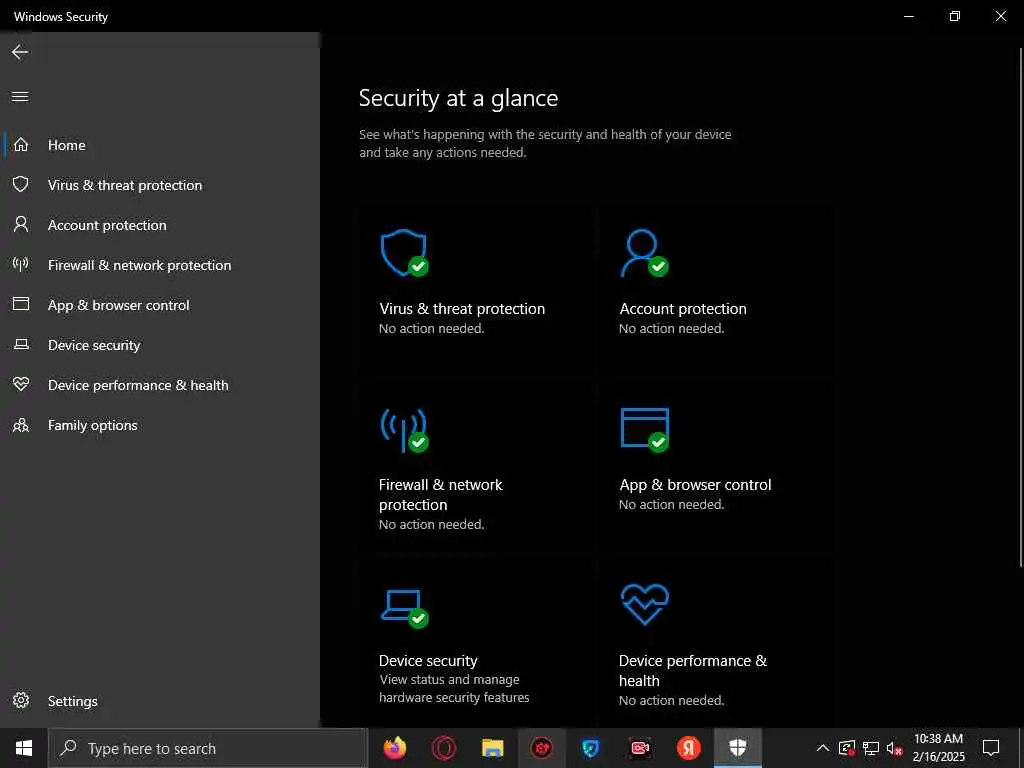Click the 'Security at a glance' heading
Image resolution: width=1024 pixels, height=768 pixels.
458,98
